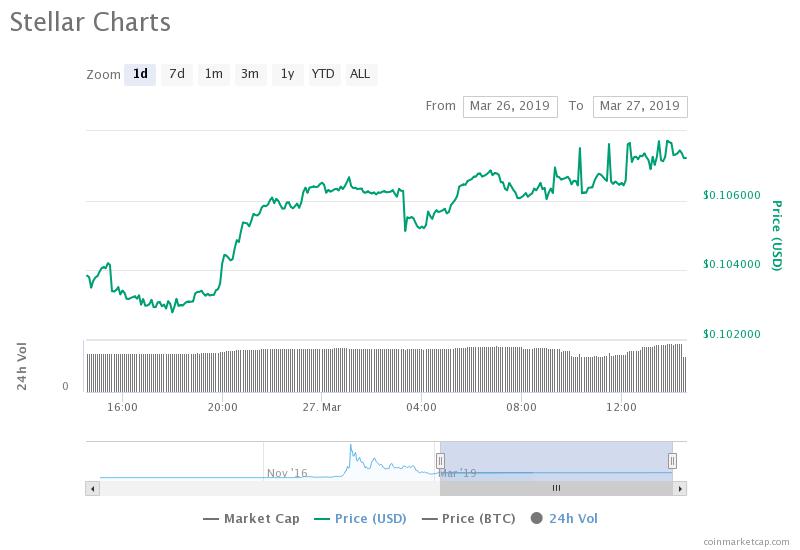Toggle the 24h Vol series

(564, 519)
